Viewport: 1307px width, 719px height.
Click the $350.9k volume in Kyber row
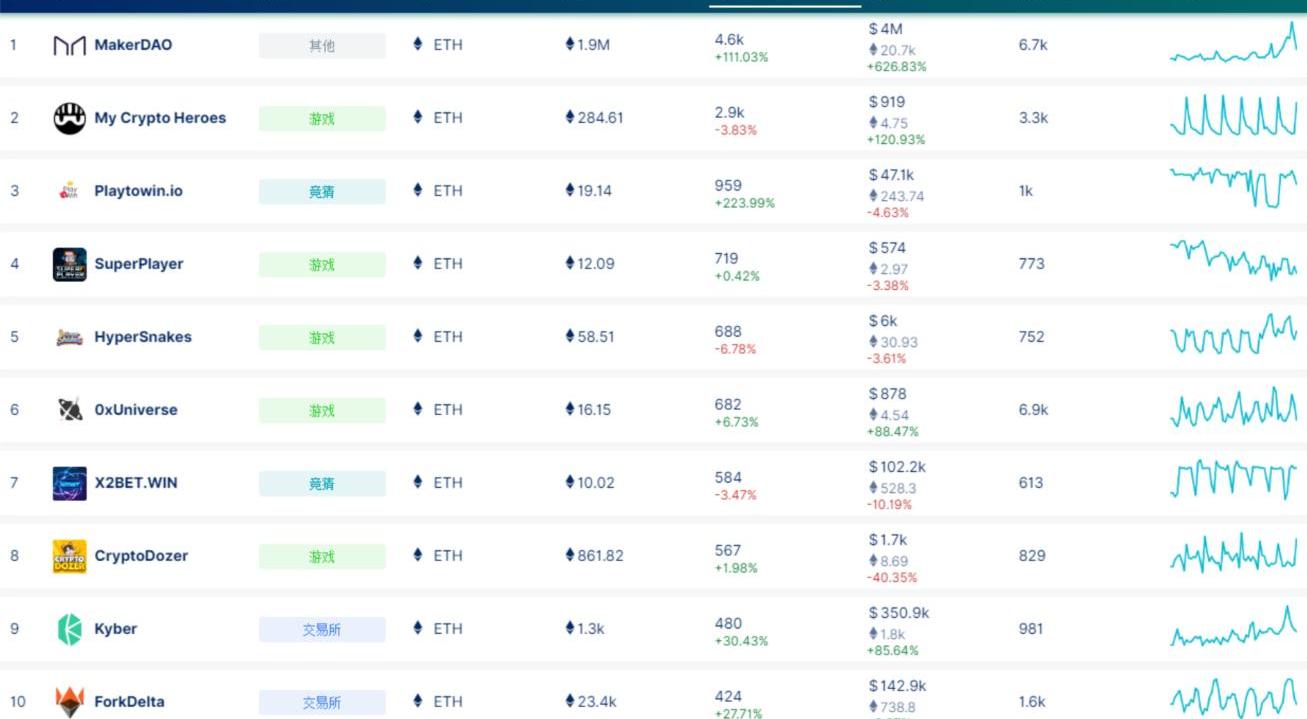[x=899, y=613]
